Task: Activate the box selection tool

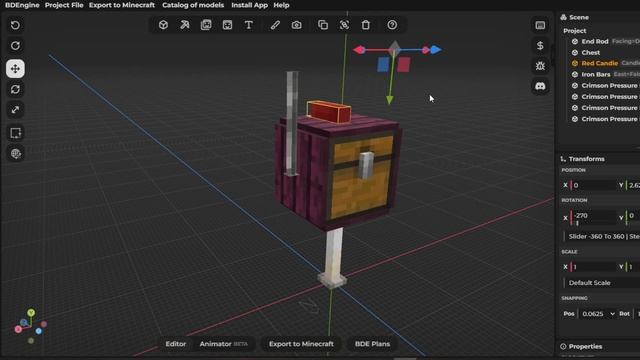Action: pos(15,133)
